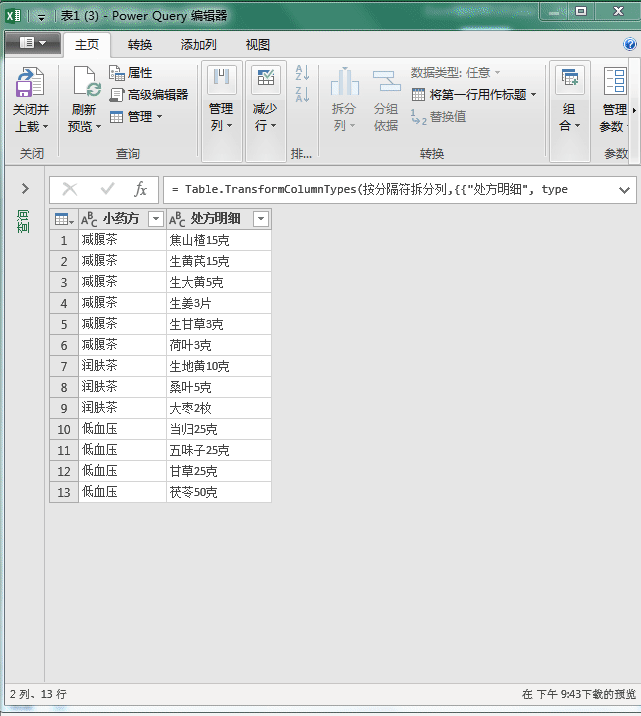
Task: Select the 处方明细 column header
Action: (x=219, y=219)
